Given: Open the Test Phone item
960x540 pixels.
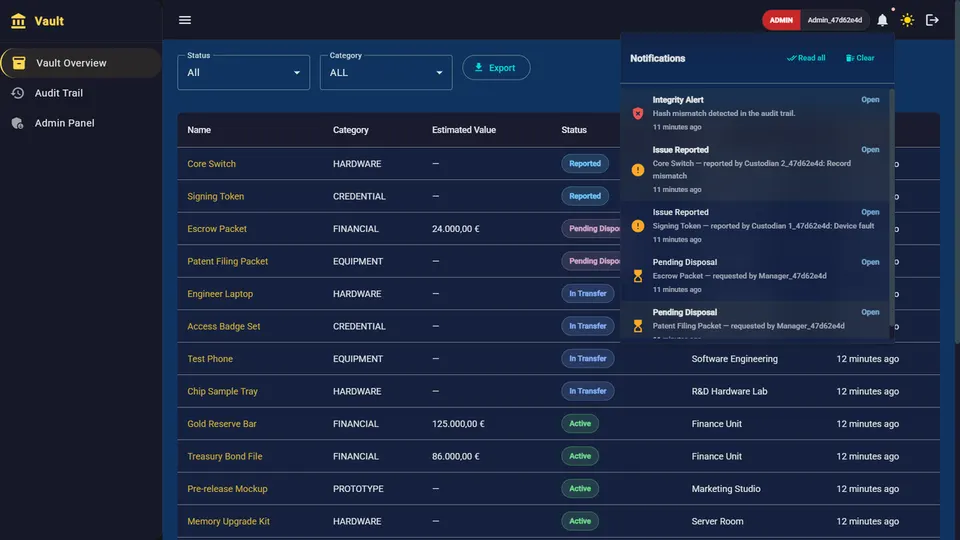Looking at the screenshot, I should (x=210, y=359).
